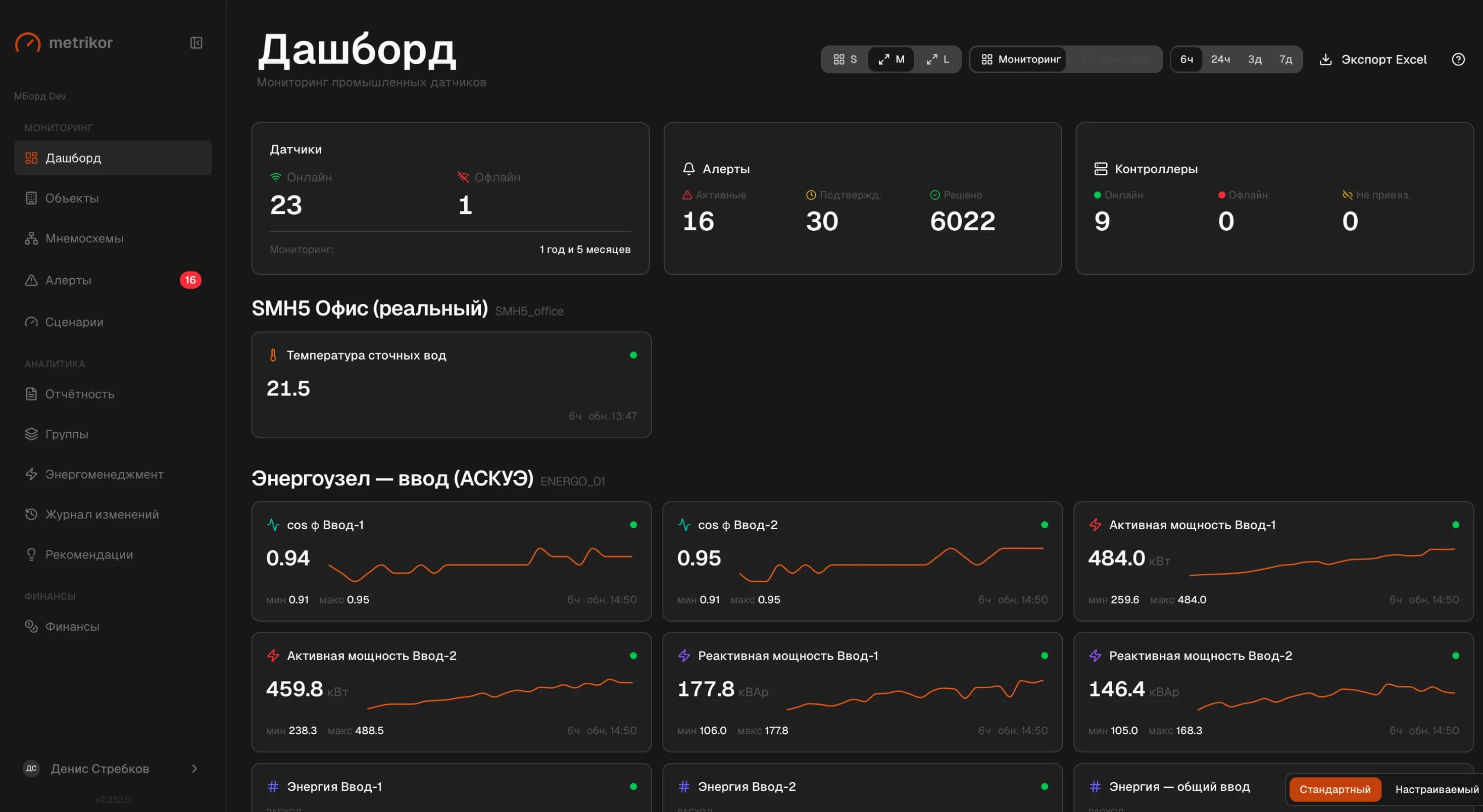Screen dimensions: 1483x812
Task: Select the Настраиваемый layout option
Action: pyautogui.click(x=1437, y=789)
